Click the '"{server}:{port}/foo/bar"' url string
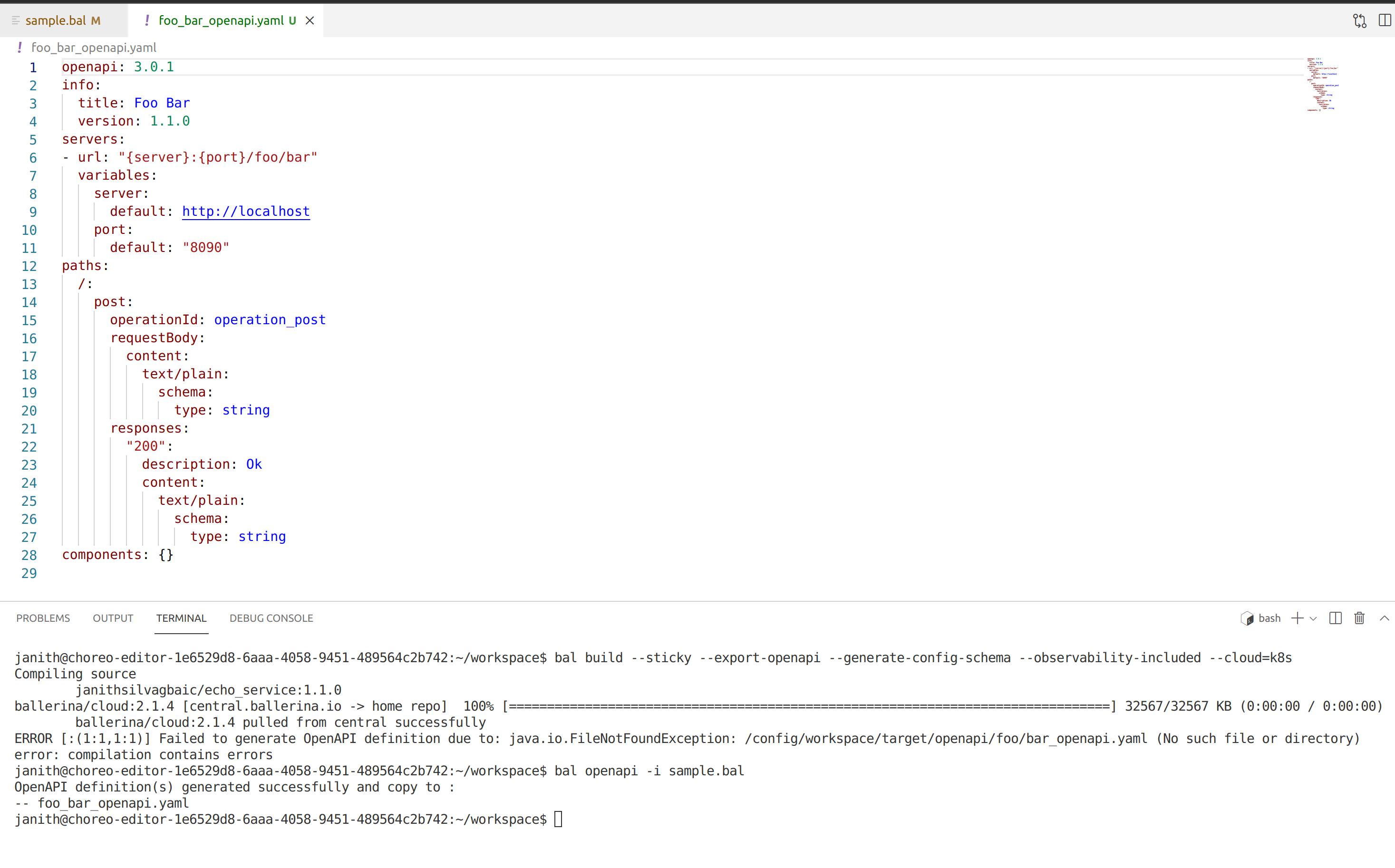1395x868 pixels. click(x=218, y=157)
